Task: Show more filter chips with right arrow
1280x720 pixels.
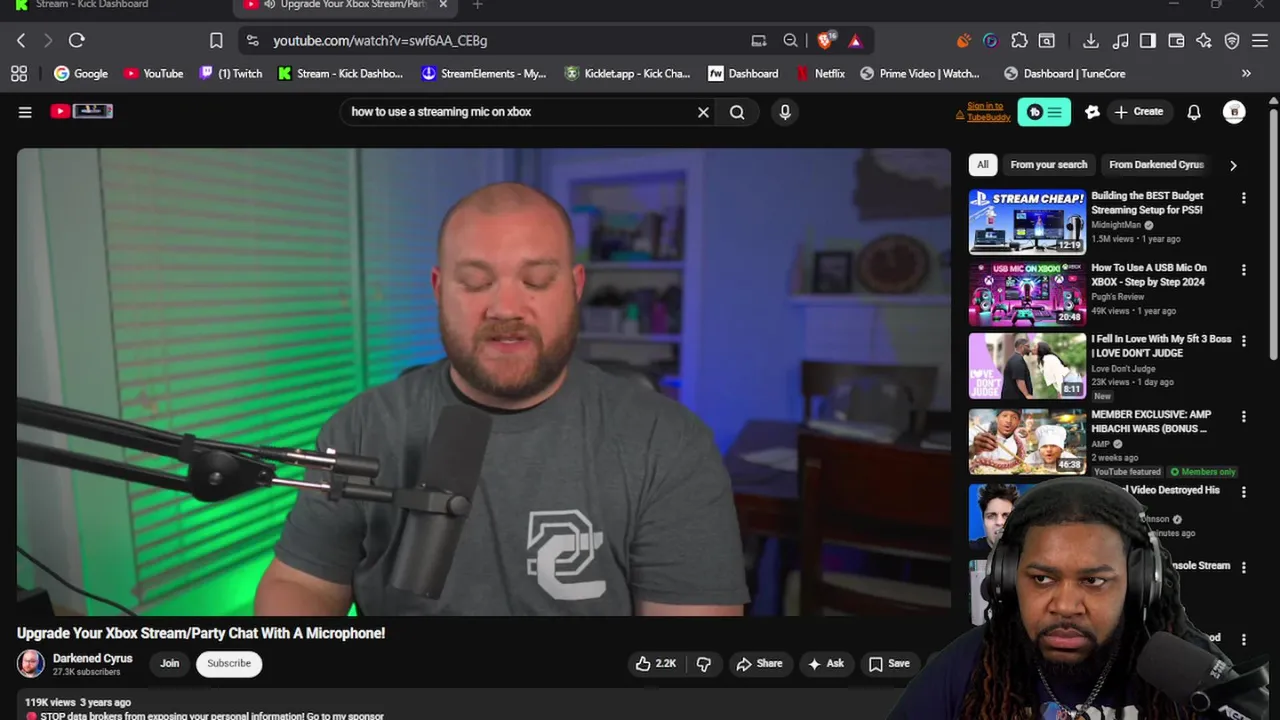Action: [1233, 165]
